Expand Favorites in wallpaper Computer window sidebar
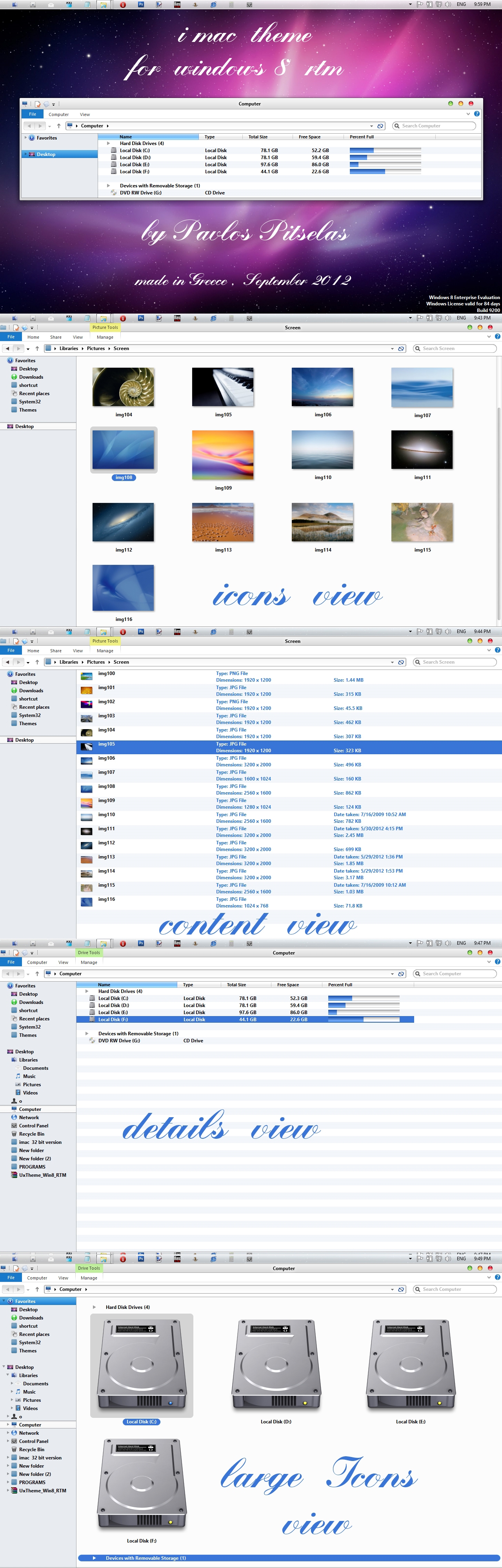This screenshot has width=502, height=1568. pyautogui.click(x=25, y=138)
